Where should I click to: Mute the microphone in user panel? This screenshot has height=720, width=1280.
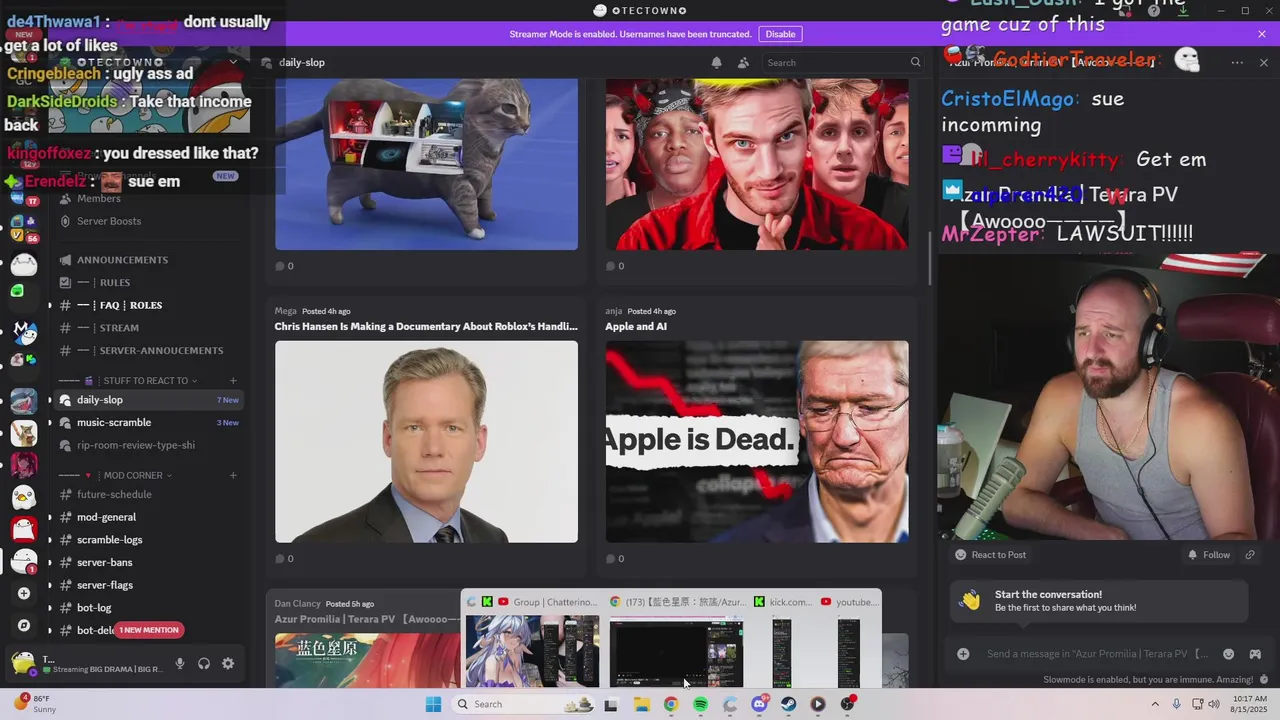tap(180, 663)
